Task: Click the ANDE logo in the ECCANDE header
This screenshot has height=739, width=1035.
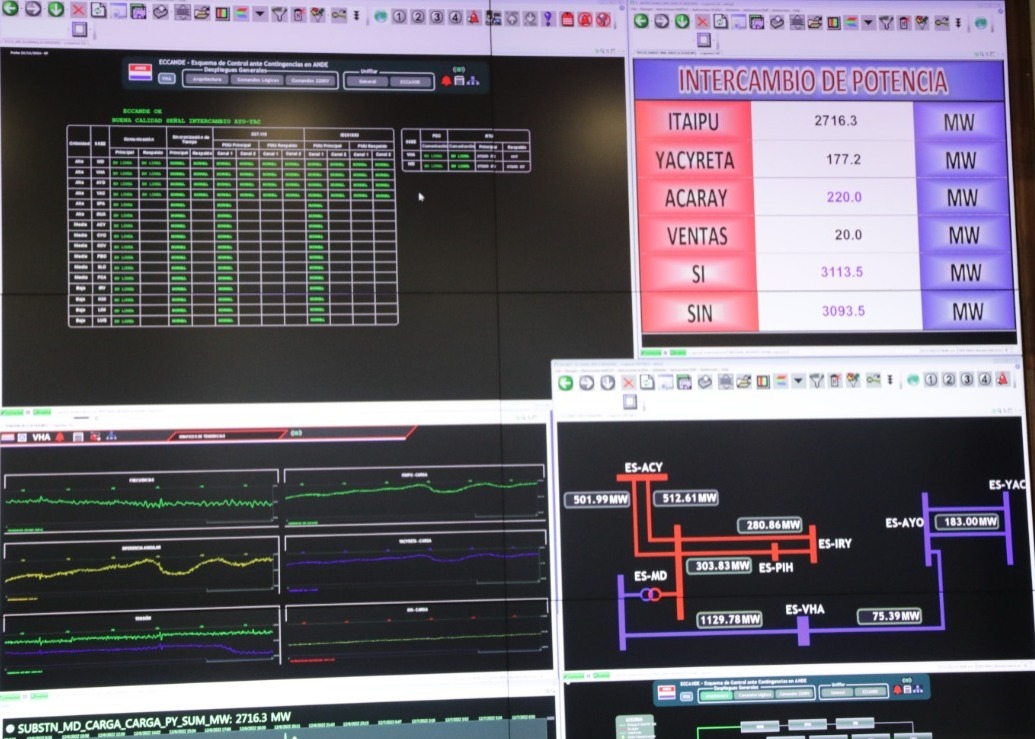Action: 140,72
